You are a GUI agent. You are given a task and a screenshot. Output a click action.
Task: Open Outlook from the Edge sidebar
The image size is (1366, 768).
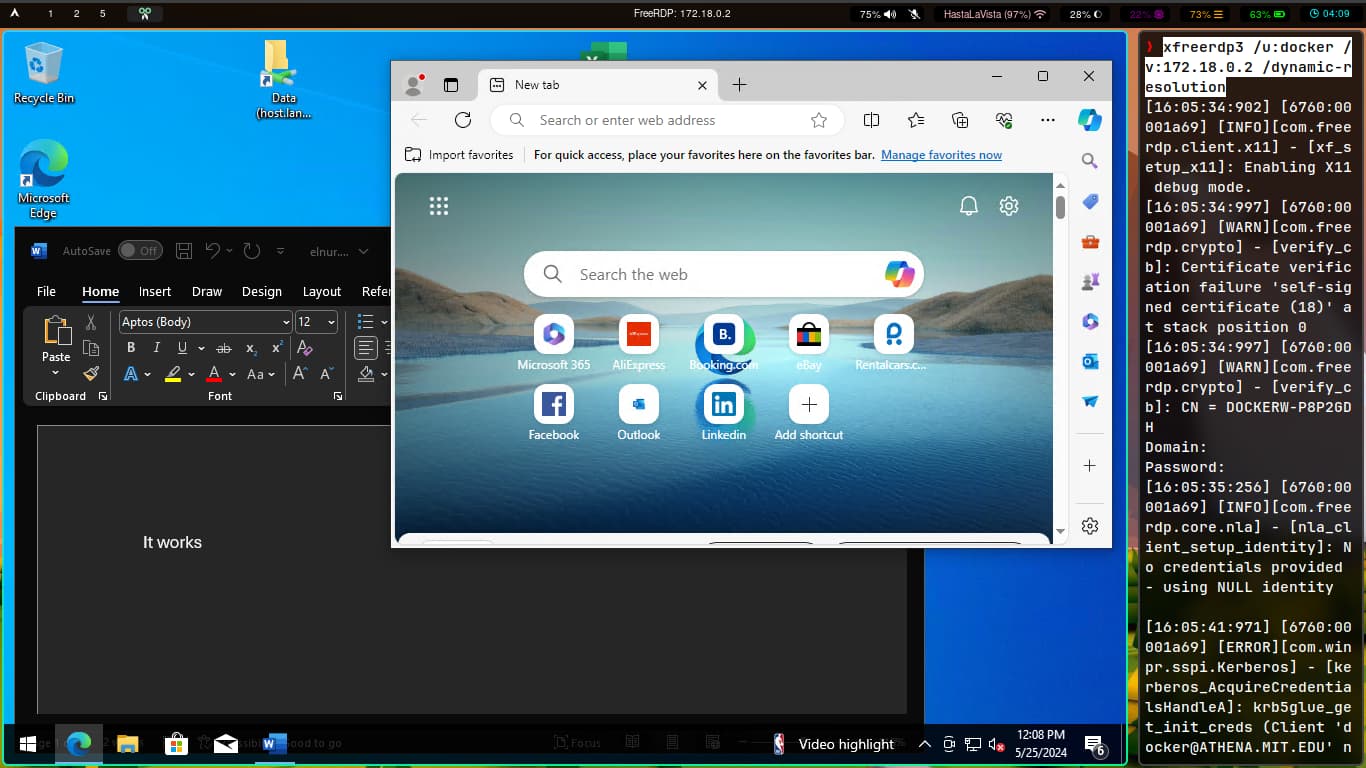[x=1090, y=361]
